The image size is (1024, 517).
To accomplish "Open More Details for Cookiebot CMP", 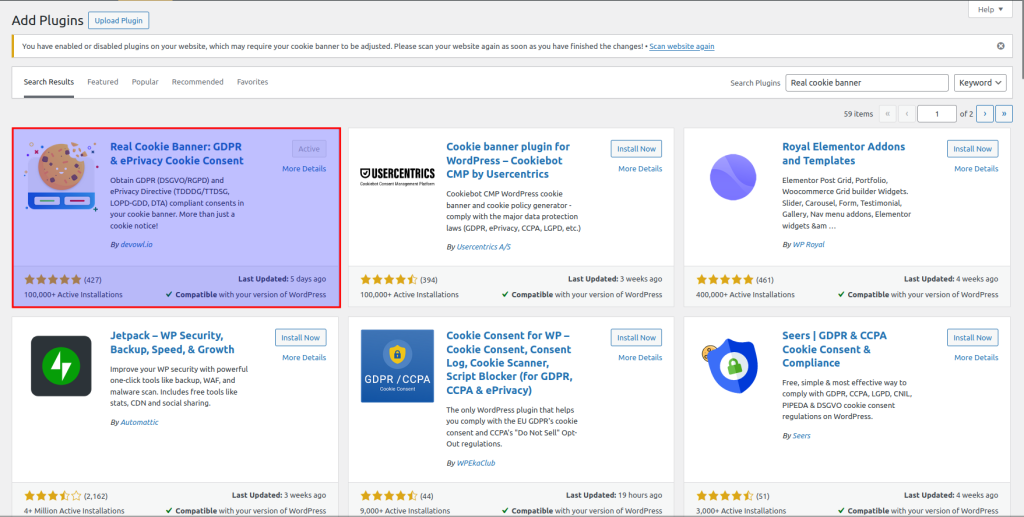I will 640,168.
